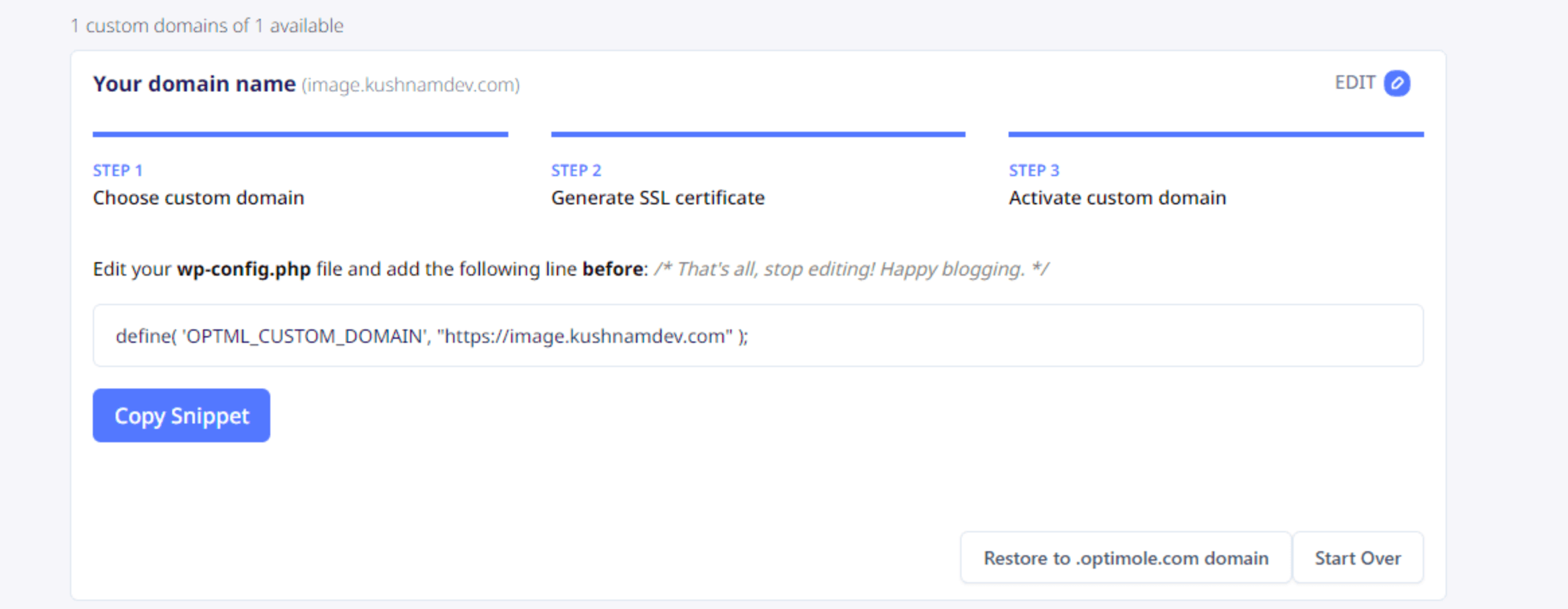Image resolution: width=1568 pixels, height=609 pixels.
Task: Click the Activate custom domain step title
Action: (1117, 198)
